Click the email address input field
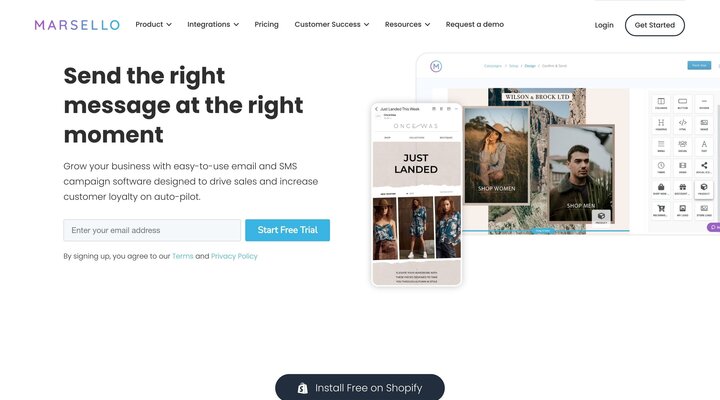Image resolution: width=720 pixels, height=400 pixels. tap(152, 230)
